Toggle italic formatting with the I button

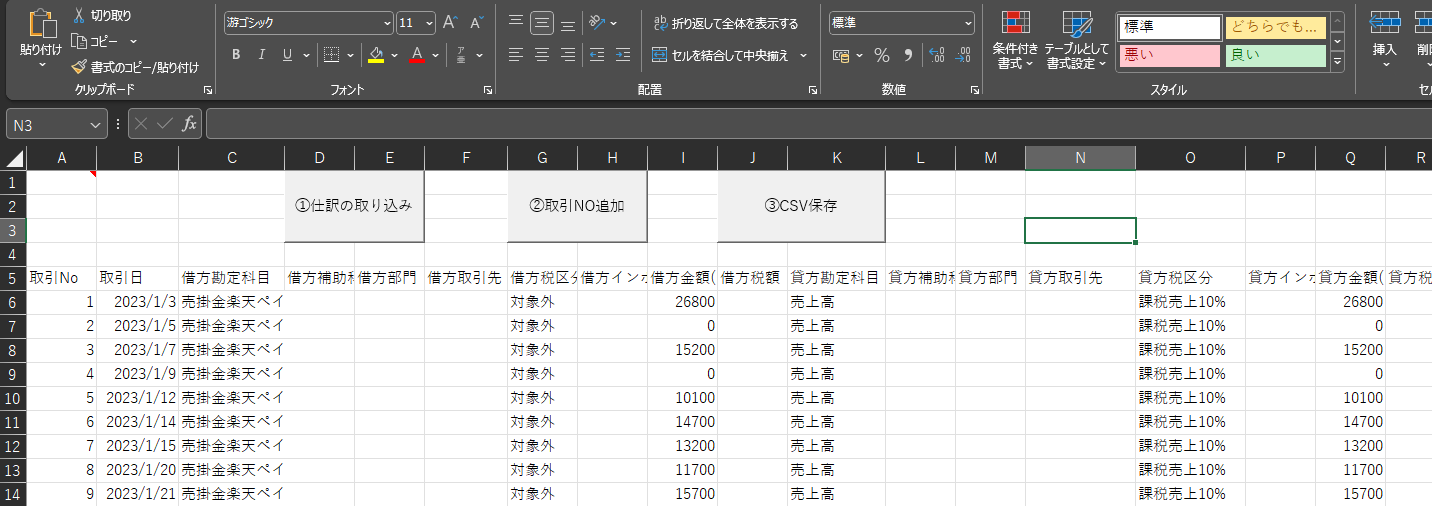[x=262, y=55]
